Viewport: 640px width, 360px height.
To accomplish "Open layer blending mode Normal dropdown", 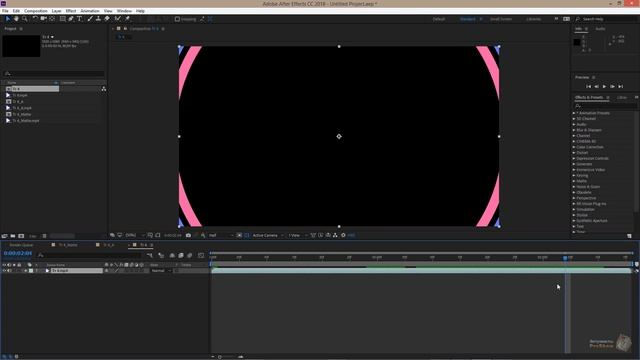I will click(x=161, y=271).
